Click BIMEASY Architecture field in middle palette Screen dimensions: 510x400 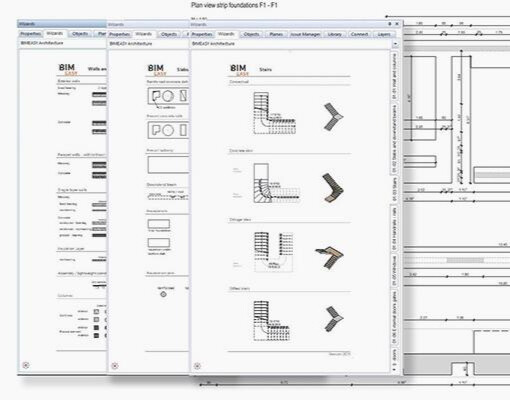149,44
